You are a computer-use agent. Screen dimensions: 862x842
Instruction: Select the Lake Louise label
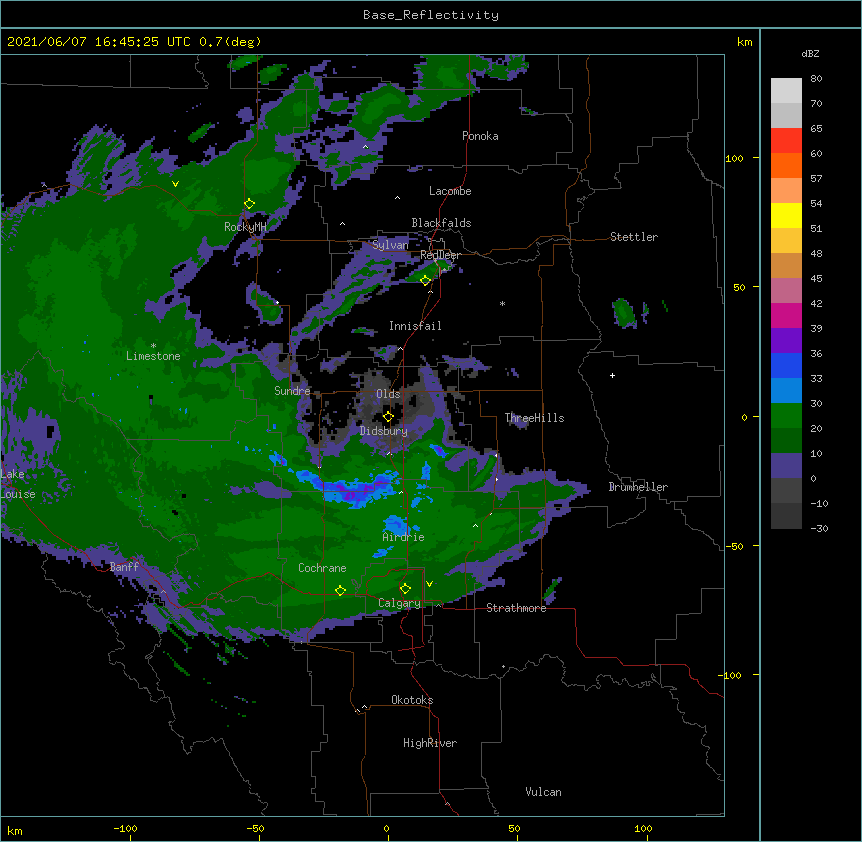pyautogui.click(x=18, y=484)
